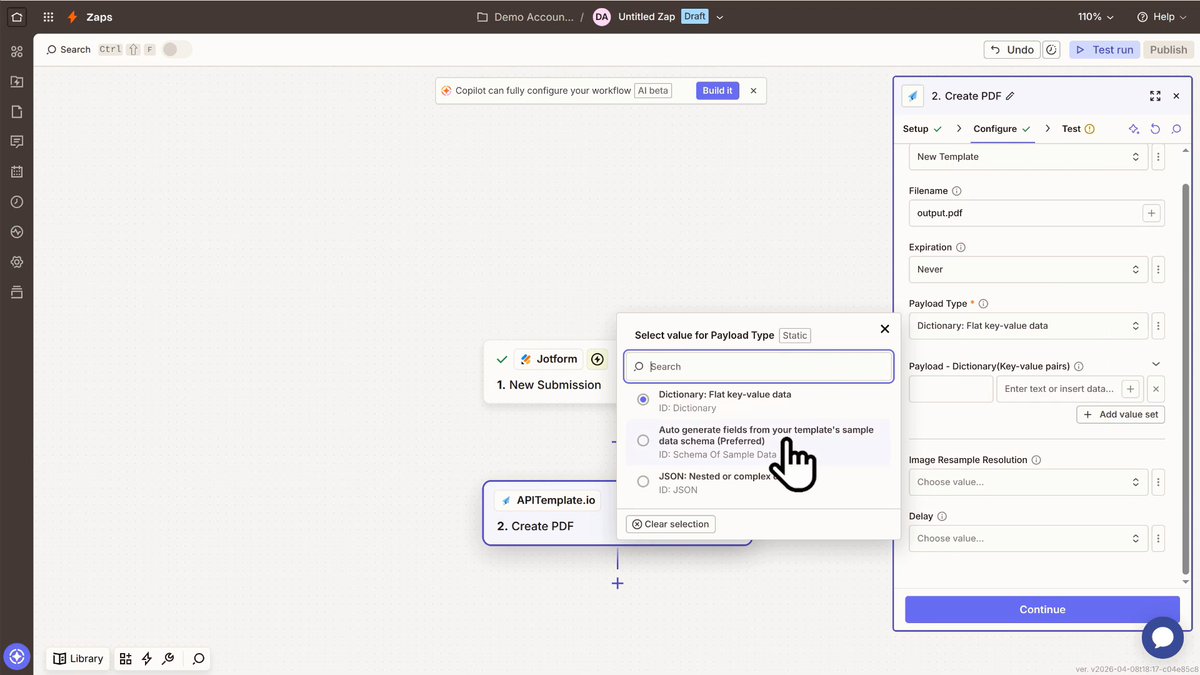Select the Auto generate fields option

point(642,440)
